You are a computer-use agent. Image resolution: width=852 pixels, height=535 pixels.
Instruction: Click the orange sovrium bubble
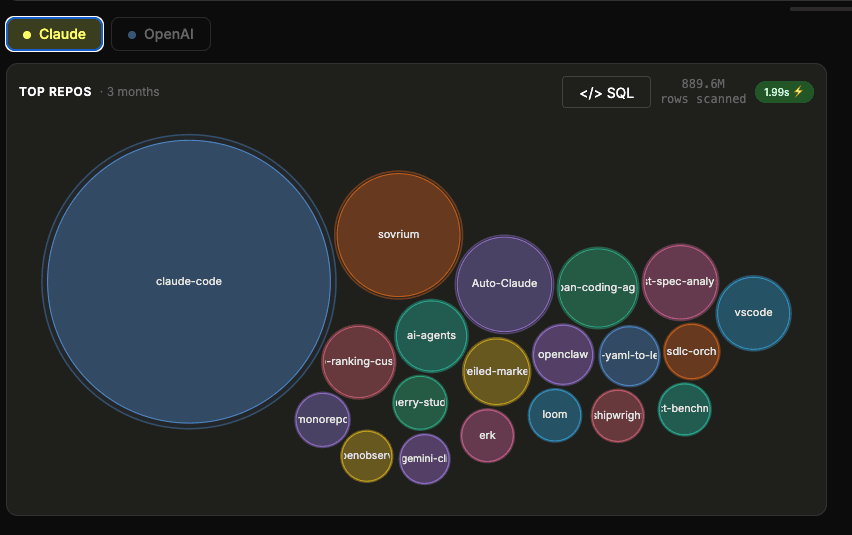[398, 235]
